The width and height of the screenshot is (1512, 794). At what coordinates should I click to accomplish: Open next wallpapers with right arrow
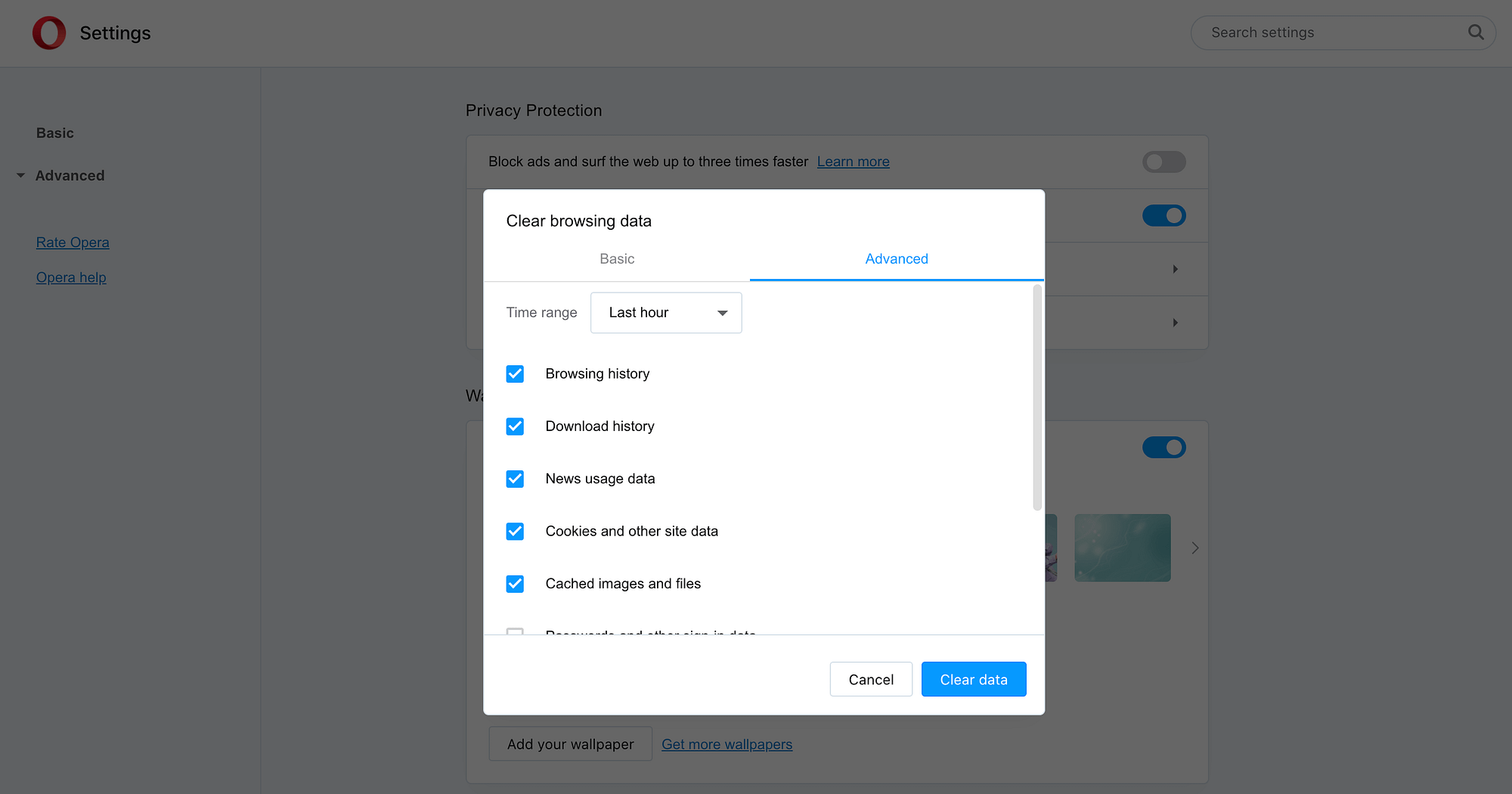pos(1194,547)
